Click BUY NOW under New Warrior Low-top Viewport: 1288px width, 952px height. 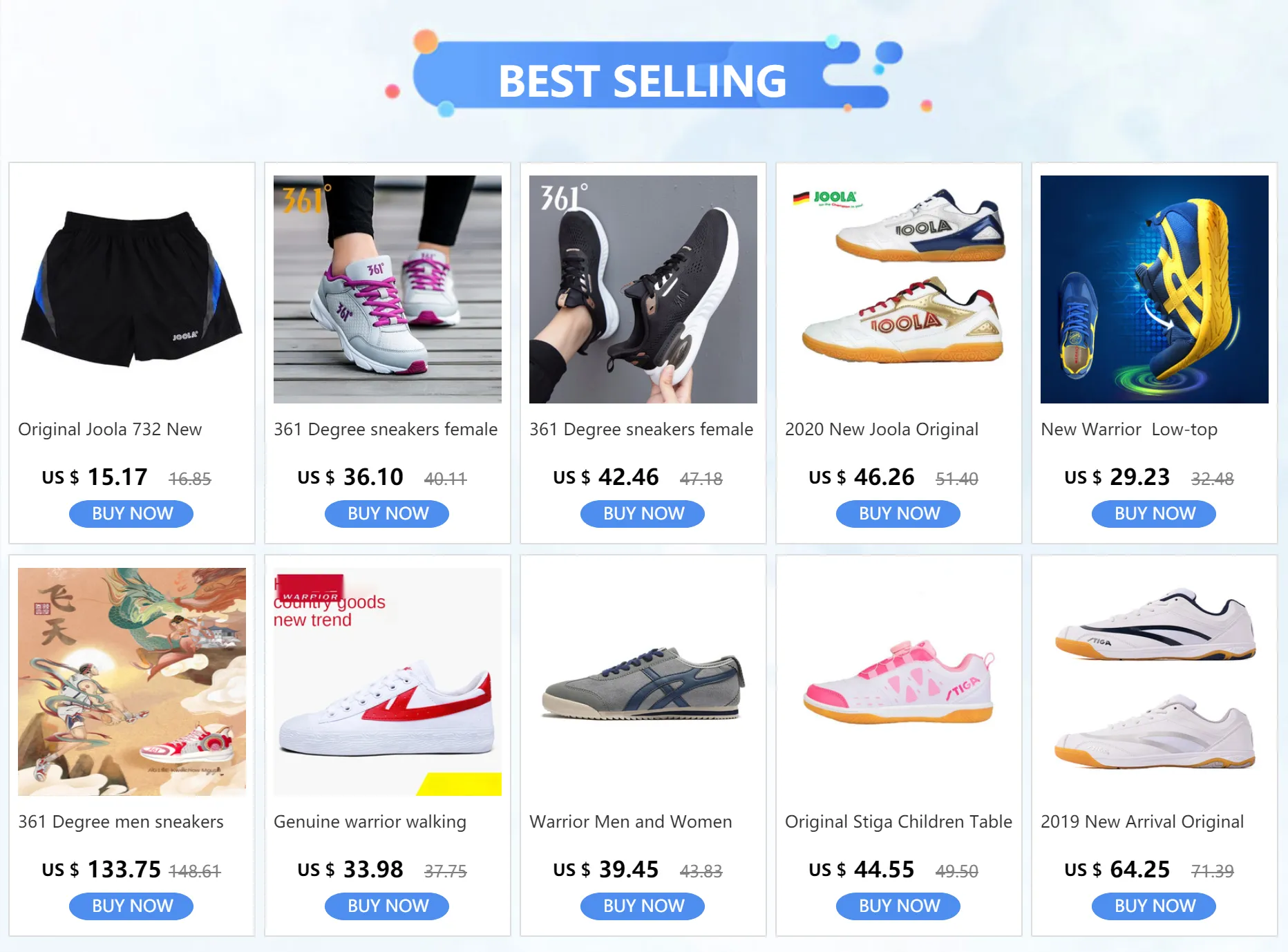[1154, 514]
